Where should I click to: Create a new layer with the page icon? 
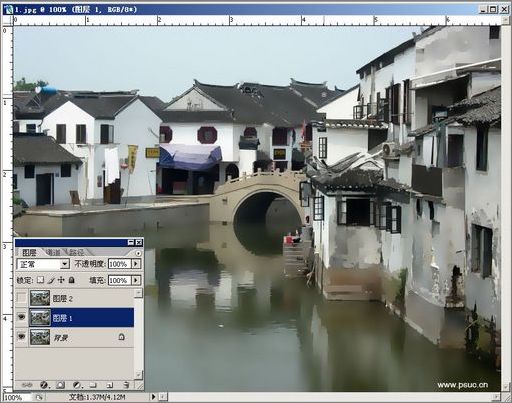coord(110,385)
